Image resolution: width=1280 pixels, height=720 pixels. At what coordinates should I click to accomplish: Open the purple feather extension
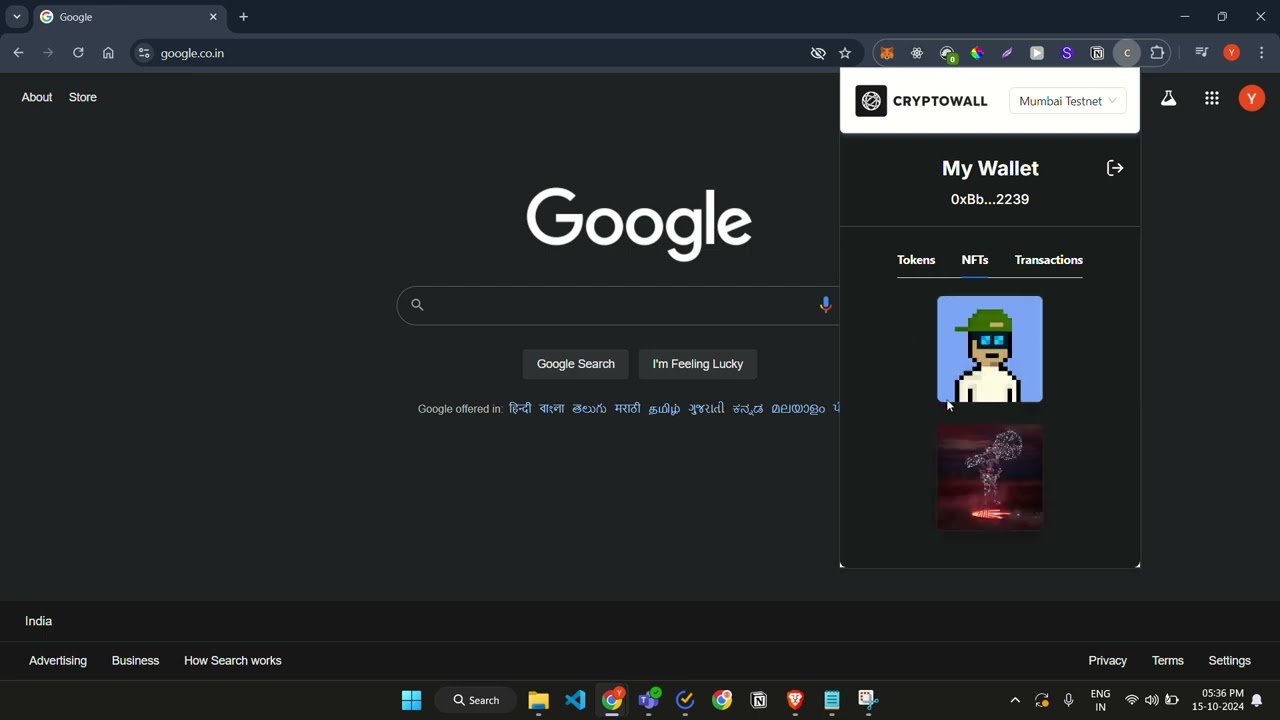point(1007,54)
